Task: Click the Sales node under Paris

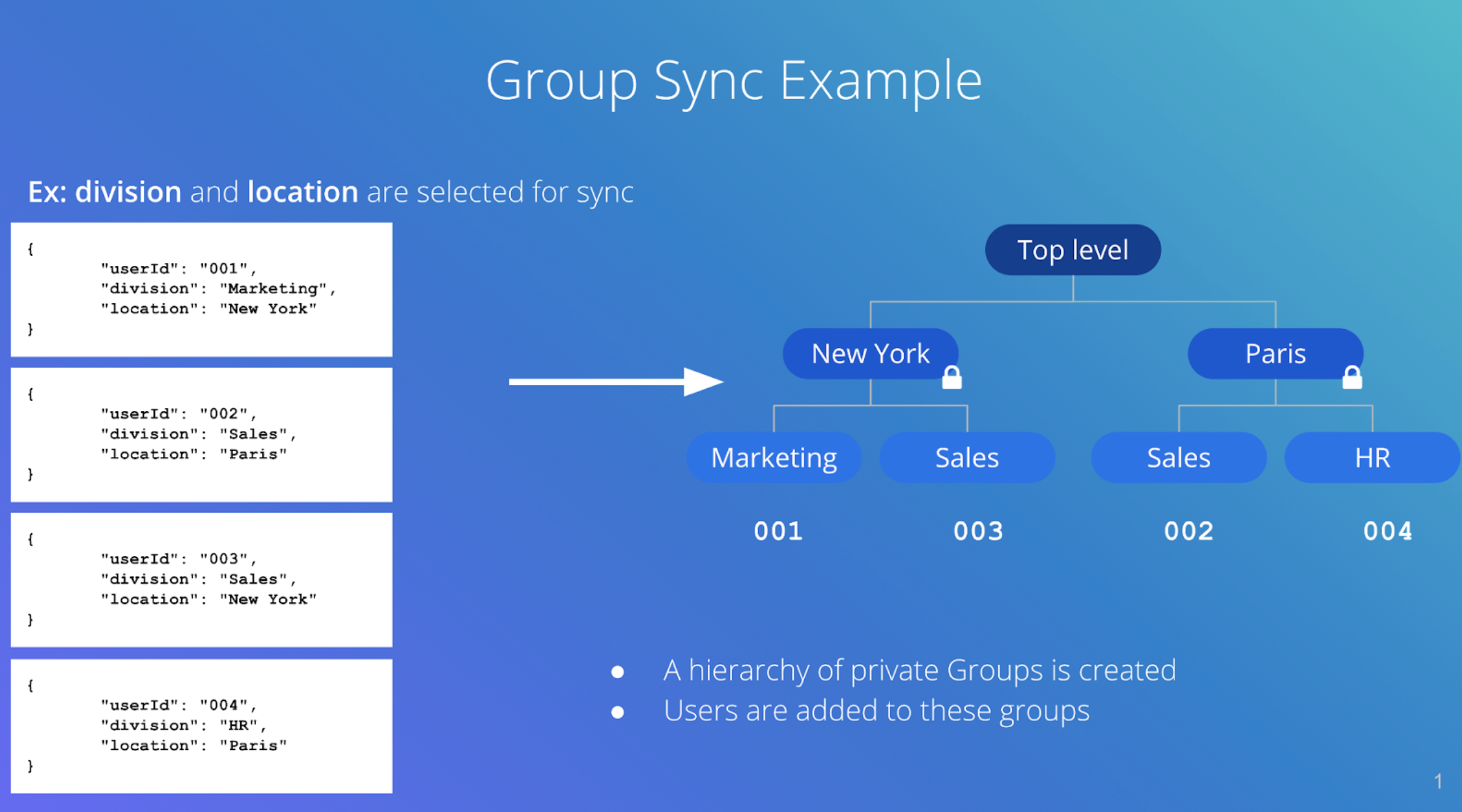Action: point(1178,458)
